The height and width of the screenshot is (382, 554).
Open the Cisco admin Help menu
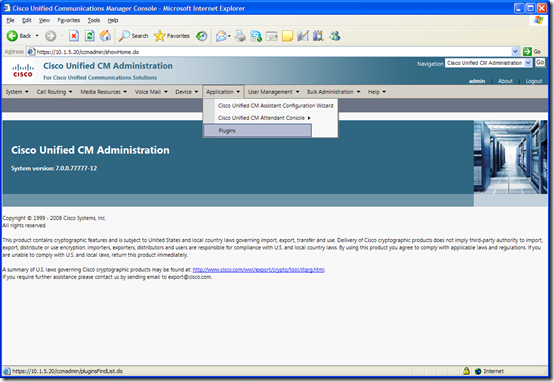point(377,92)
